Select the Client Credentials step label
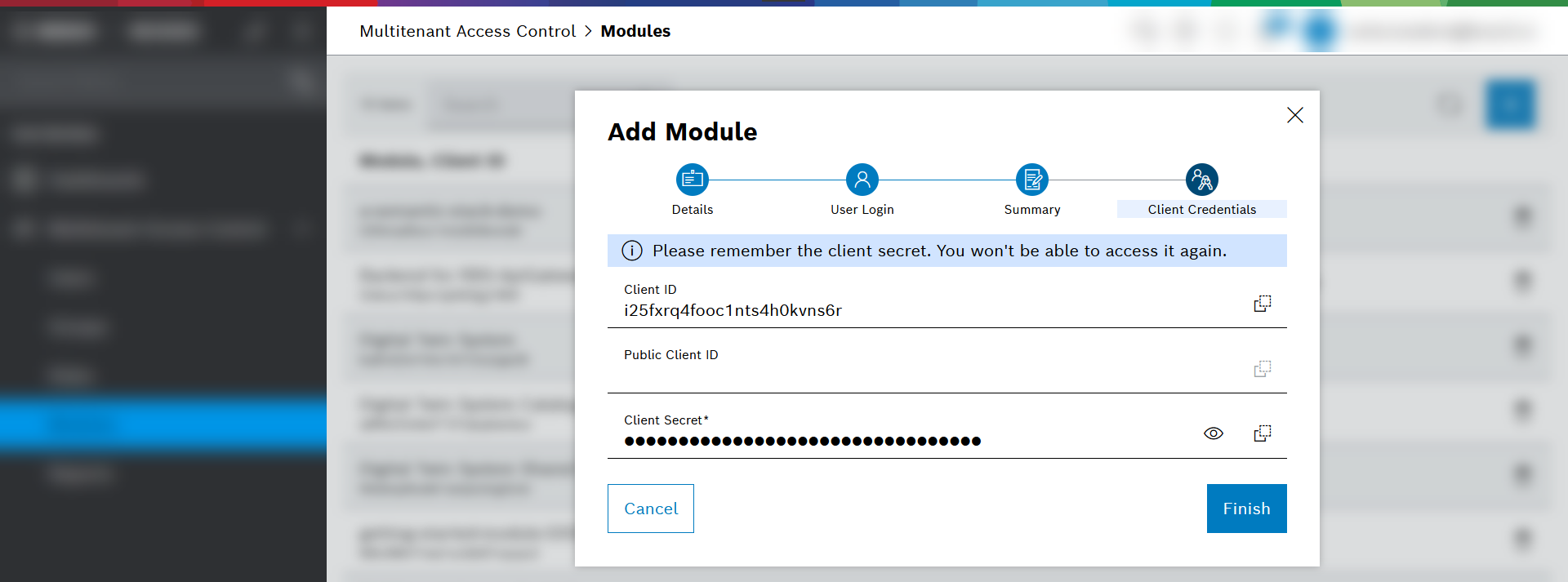The width and height of the screenshot is (1568, 582). [1201, 210]
